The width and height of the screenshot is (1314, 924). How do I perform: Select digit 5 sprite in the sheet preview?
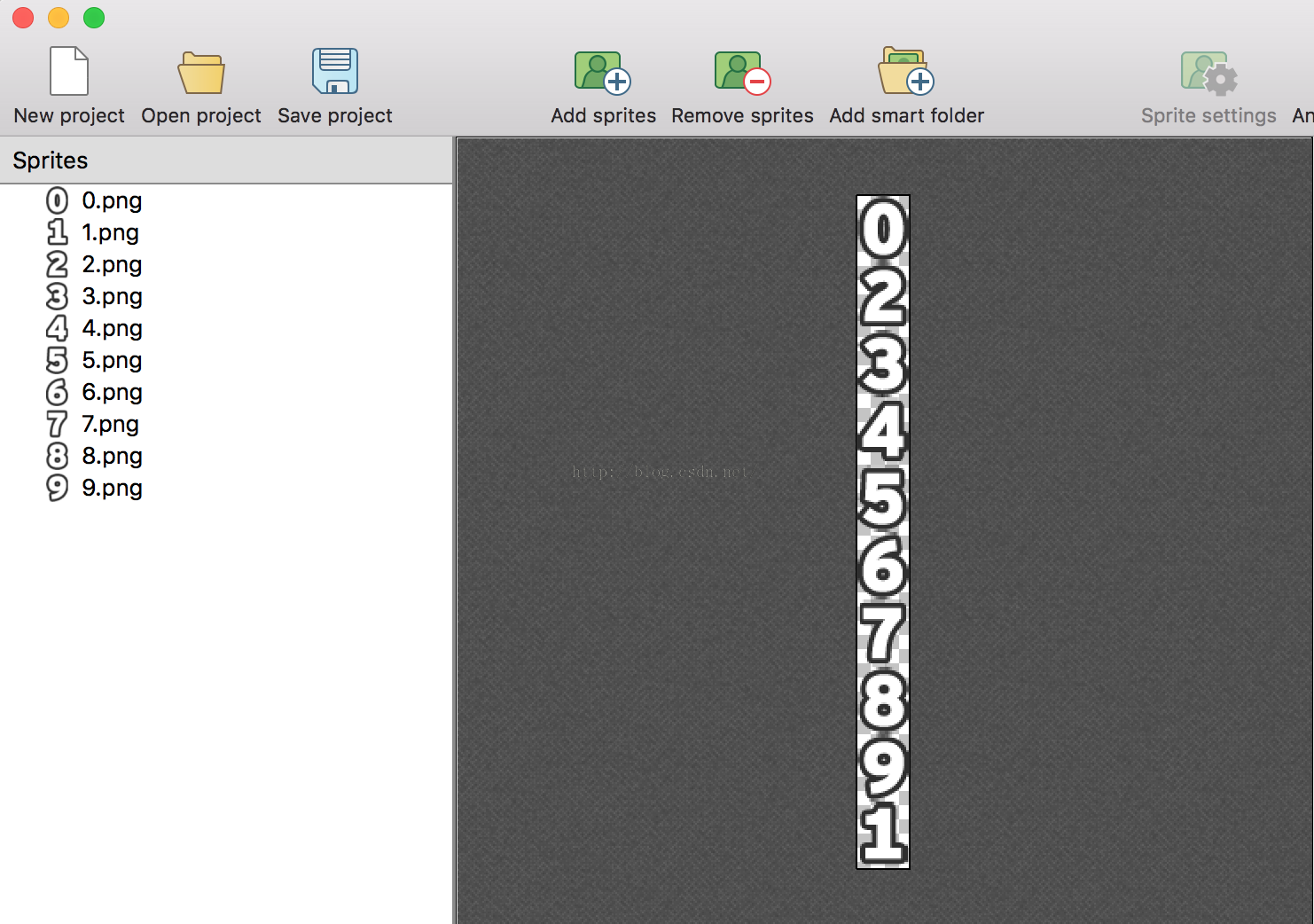click(x=883, y=499)
